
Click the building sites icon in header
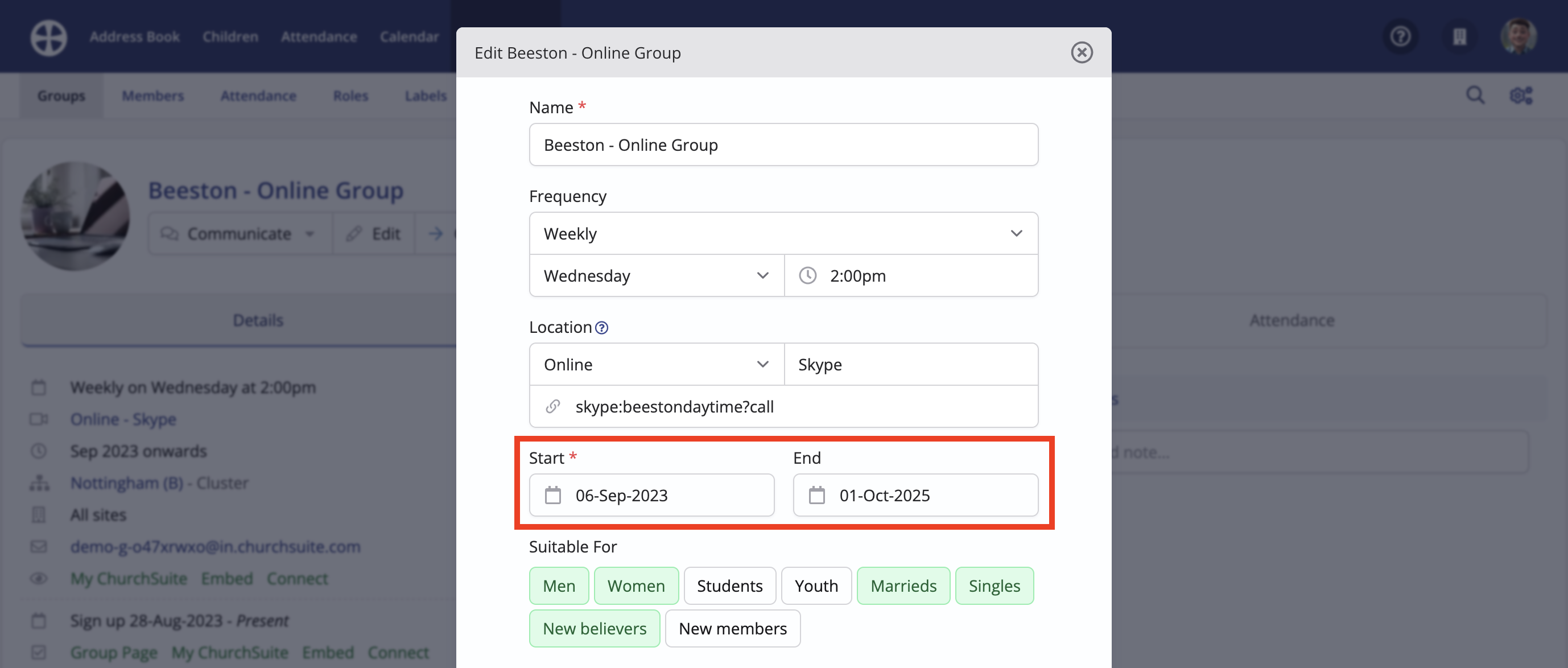[x=1460, y=36]
